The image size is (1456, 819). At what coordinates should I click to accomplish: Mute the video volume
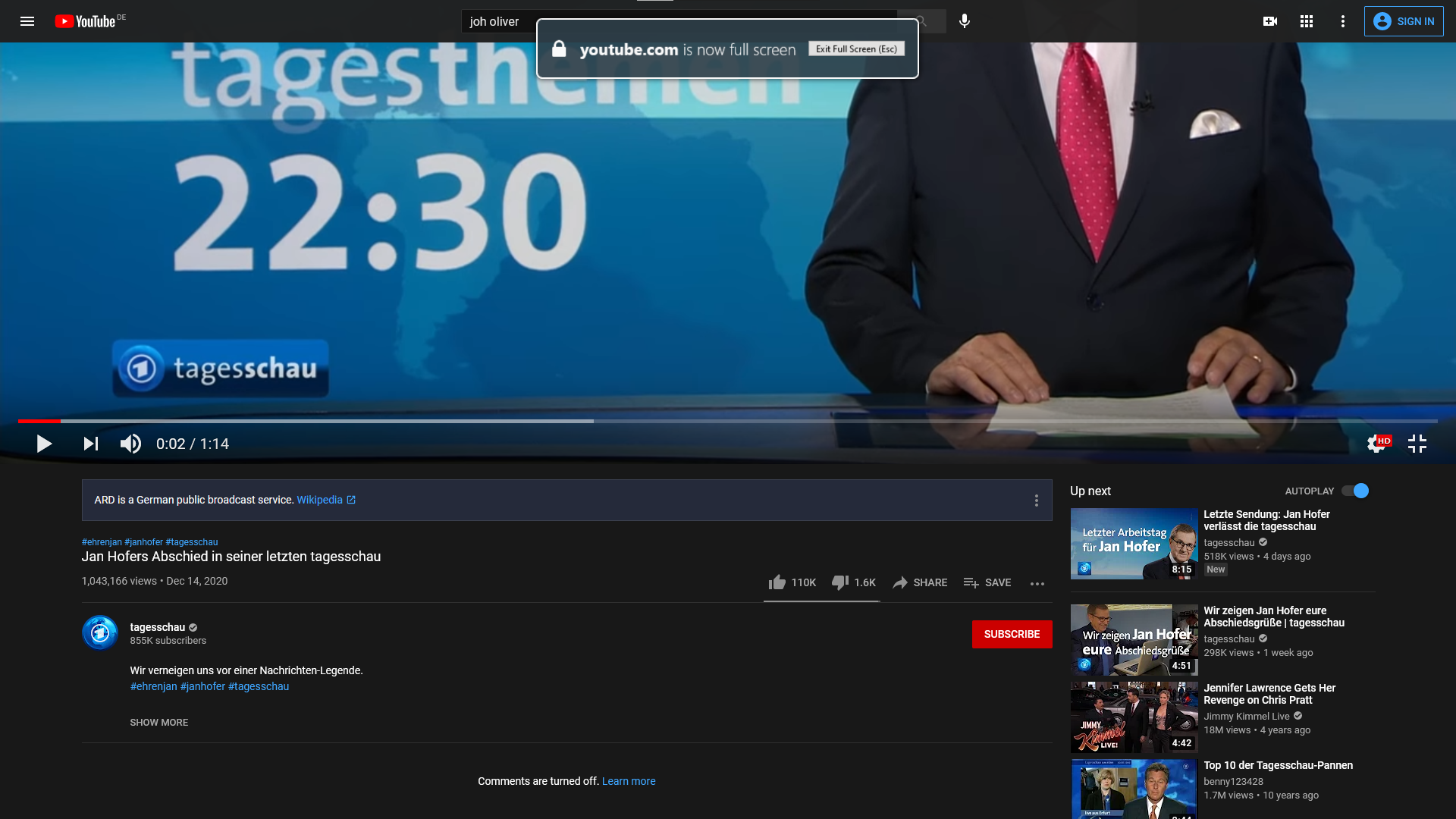coord(130,444)
